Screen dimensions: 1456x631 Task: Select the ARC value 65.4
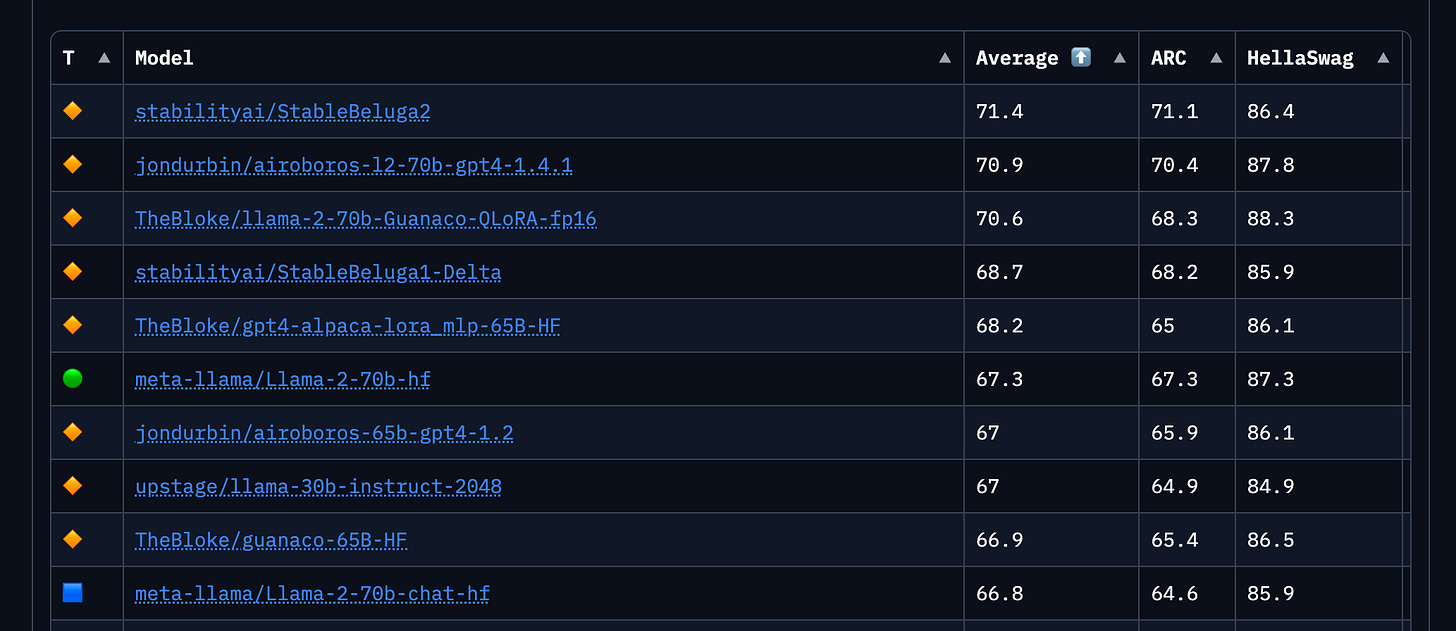[x=1175, y=540]
